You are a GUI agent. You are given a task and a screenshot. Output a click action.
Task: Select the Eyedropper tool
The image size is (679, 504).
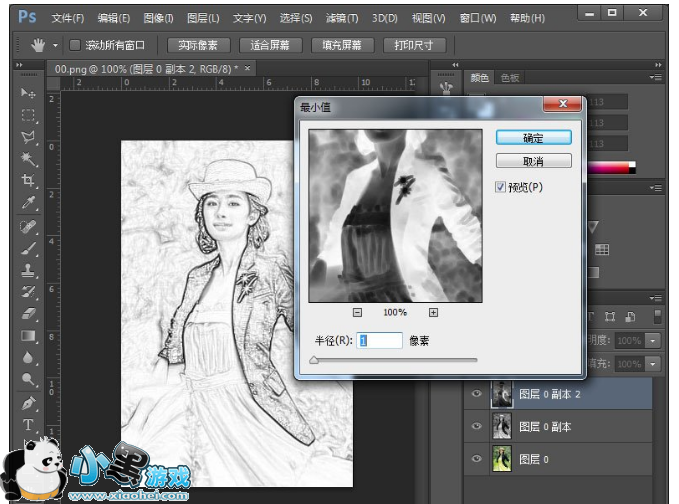[28, 203]
